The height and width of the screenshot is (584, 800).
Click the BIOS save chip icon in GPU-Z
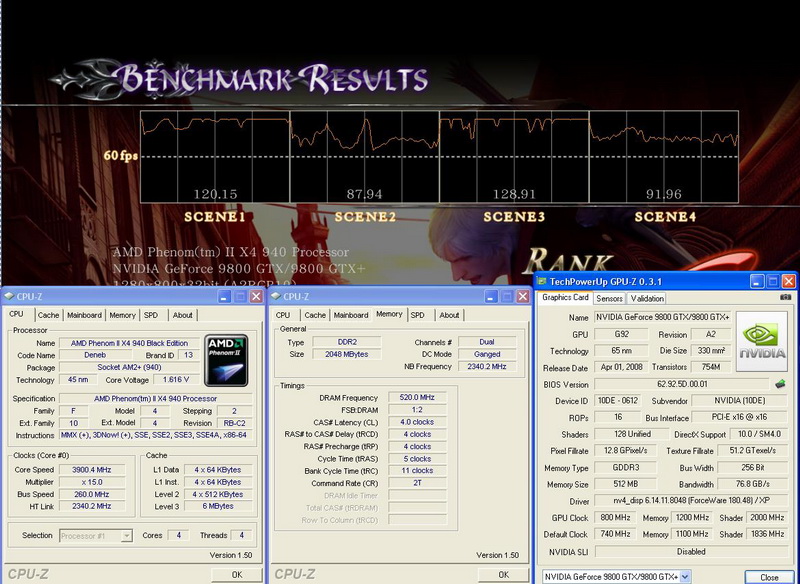tap(780, 384)
